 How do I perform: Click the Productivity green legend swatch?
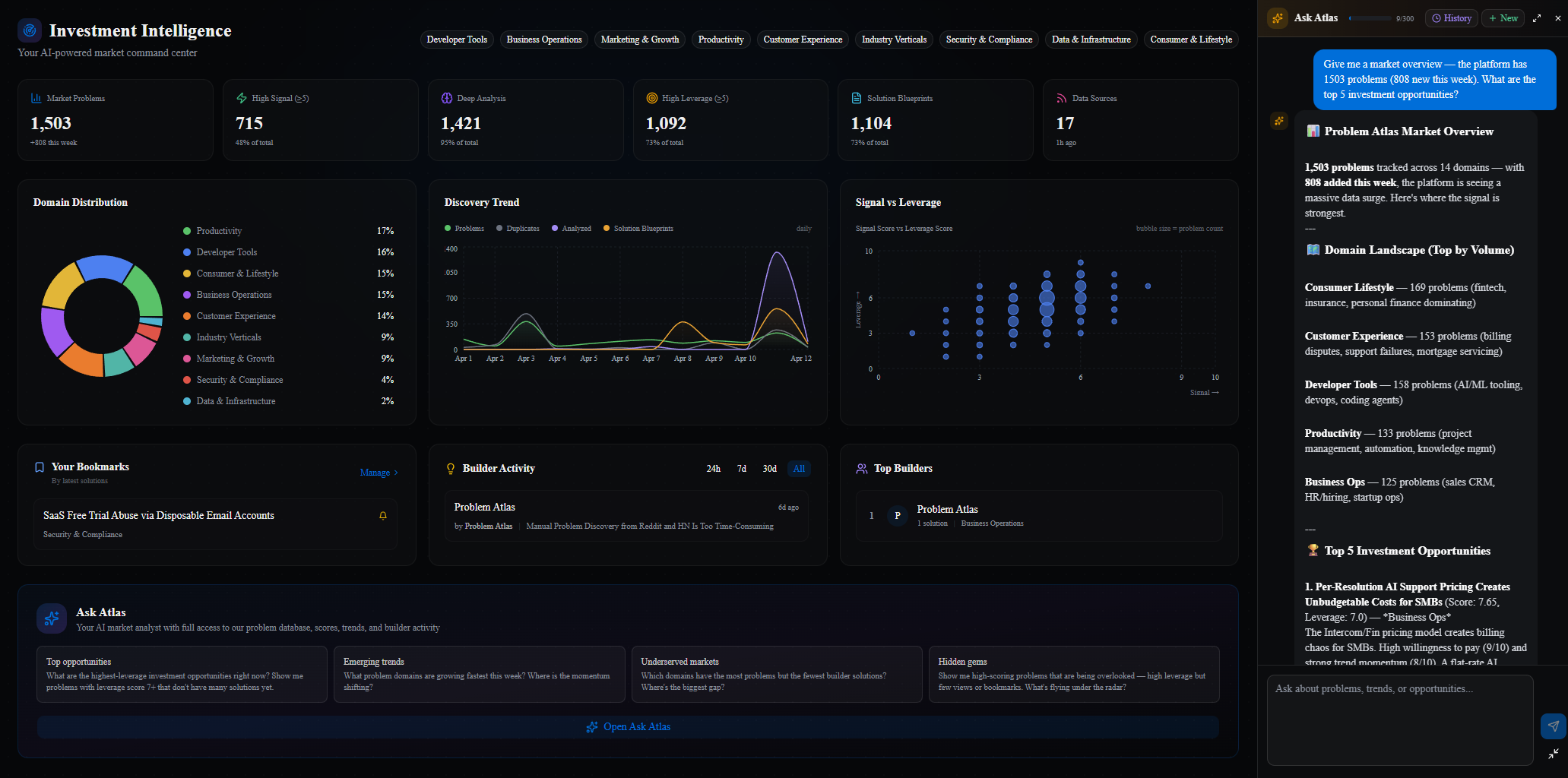tap(187, 231)
